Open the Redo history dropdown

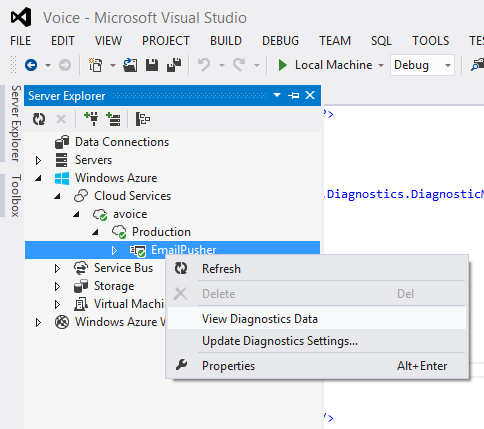[x=257, y=65]
